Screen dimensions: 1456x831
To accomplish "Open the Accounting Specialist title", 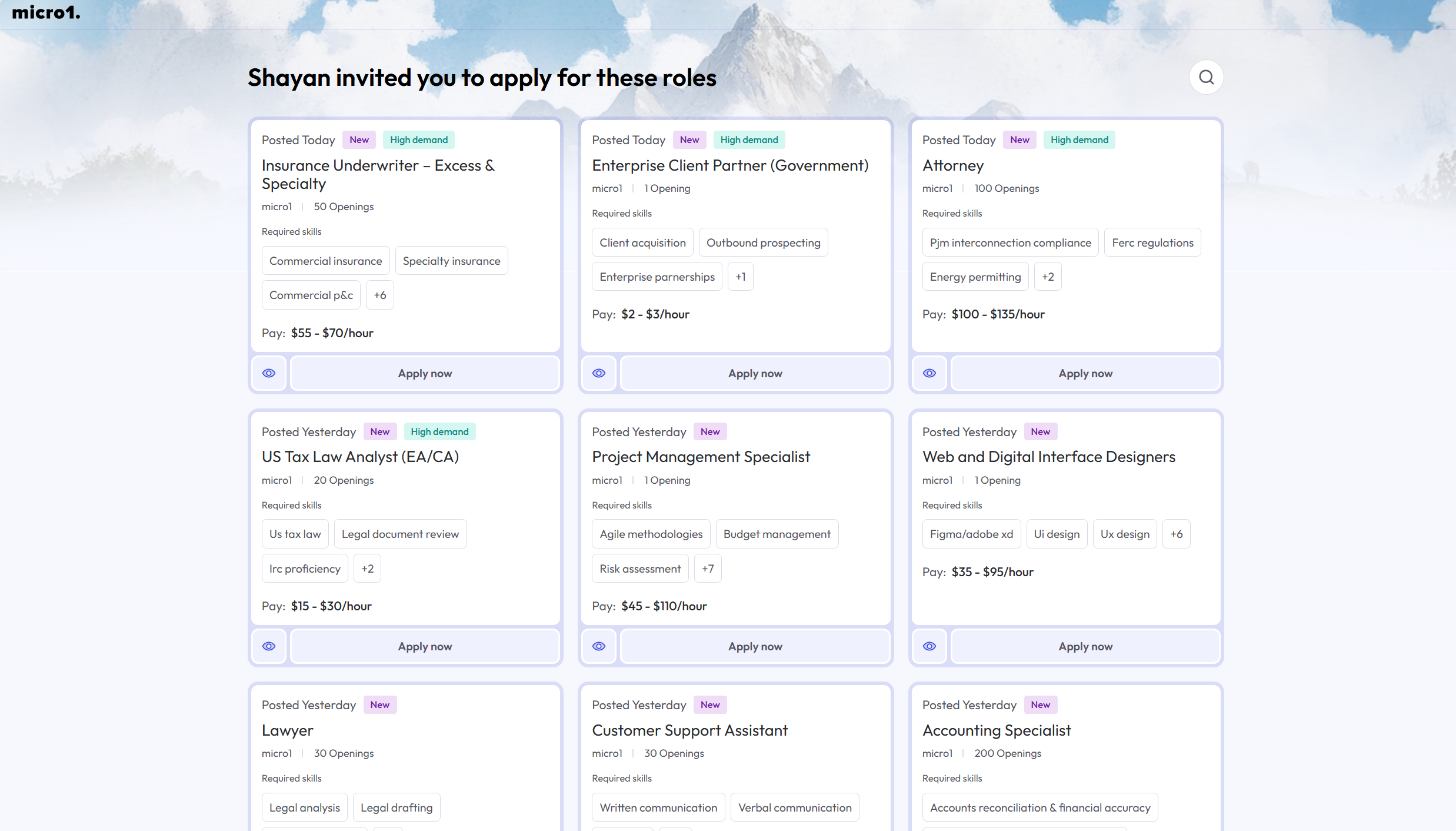I will tap(997, 730).
